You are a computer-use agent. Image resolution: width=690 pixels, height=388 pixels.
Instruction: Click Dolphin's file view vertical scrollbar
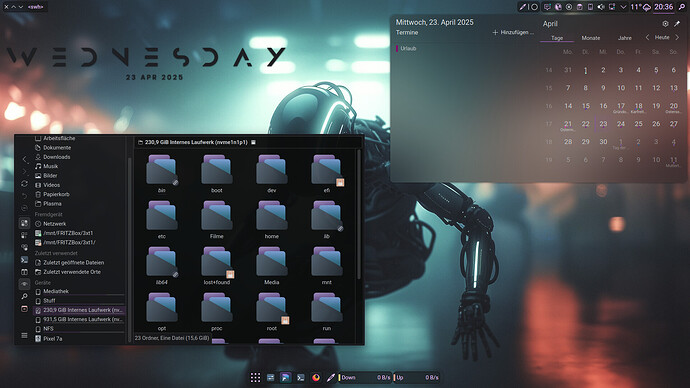coord(359,215)
